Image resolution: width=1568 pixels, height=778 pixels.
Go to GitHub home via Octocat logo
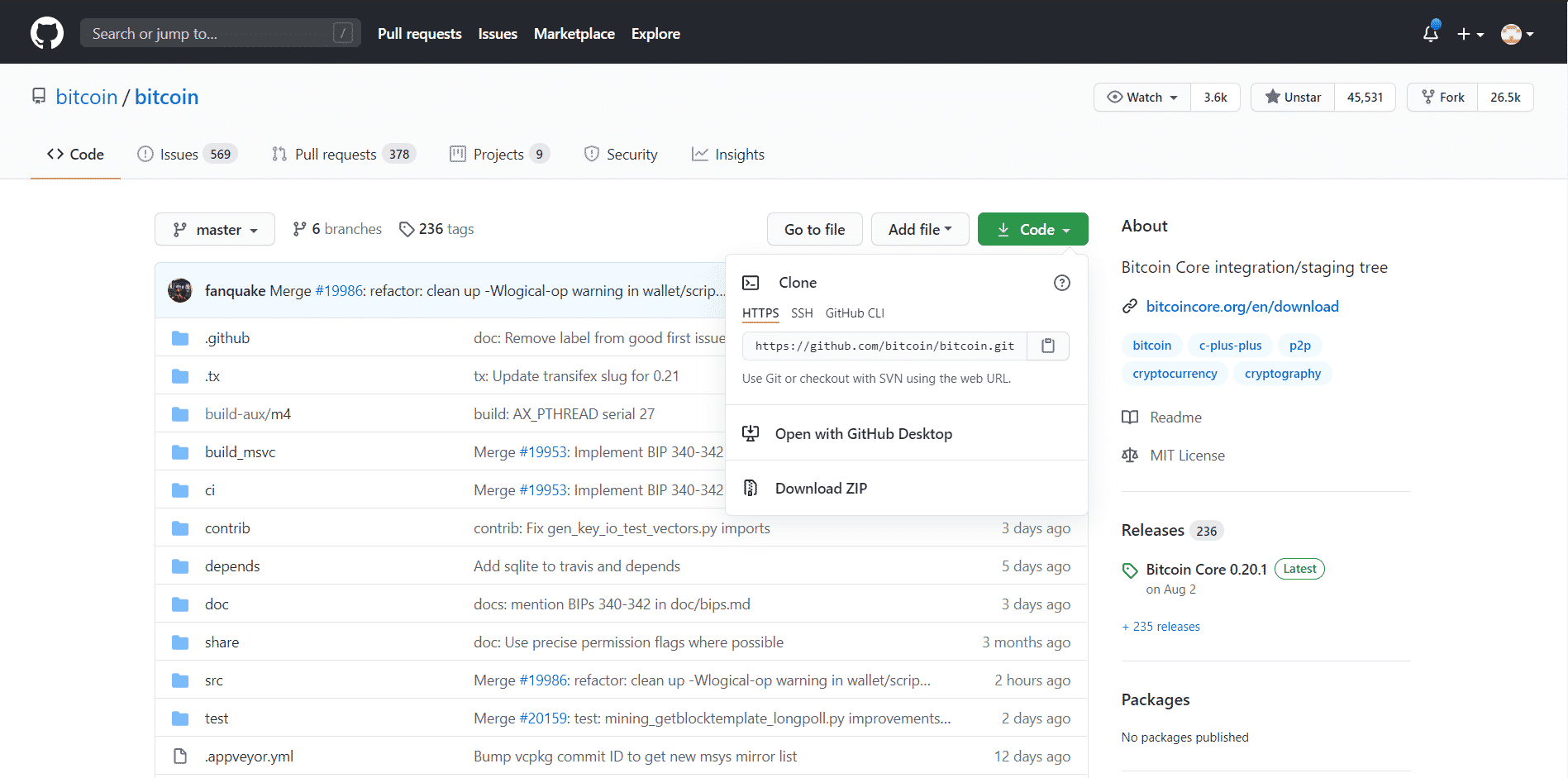(47, 33)
